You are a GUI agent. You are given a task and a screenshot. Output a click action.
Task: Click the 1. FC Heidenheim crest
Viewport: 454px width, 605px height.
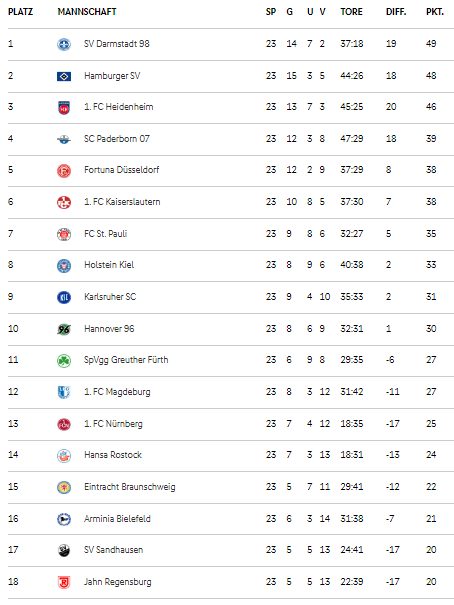[64, 108]
